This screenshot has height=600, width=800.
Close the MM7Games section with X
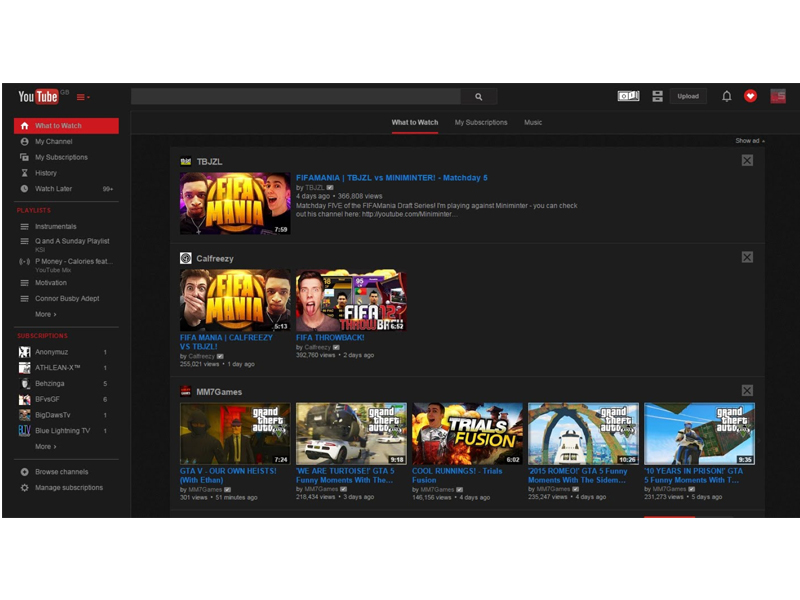[x=747, y=391]
